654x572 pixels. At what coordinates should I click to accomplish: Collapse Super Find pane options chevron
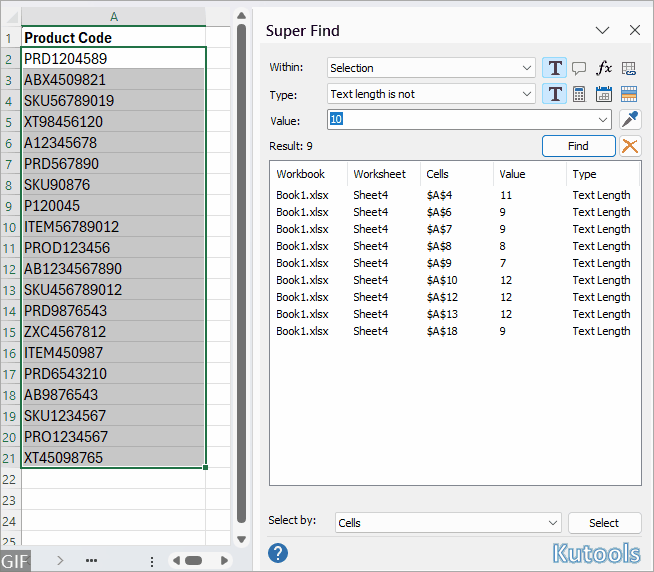(602, 30)
